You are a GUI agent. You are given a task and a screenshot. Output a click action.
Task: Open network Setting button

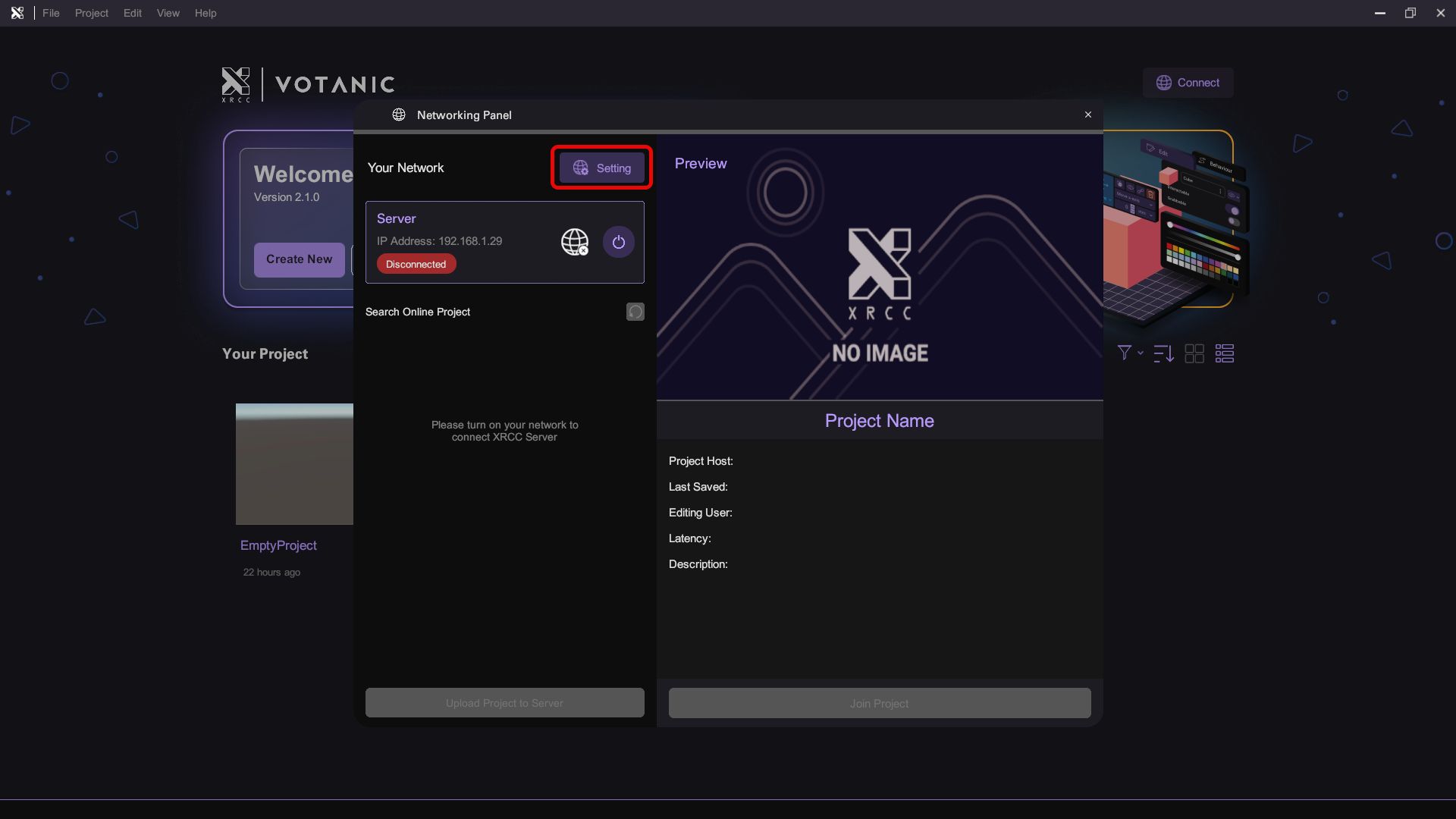601,168
